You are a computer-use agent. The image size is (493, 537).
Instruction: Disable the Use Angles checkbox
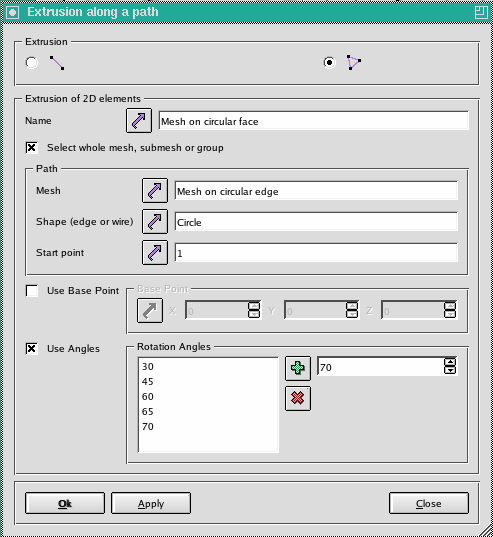coord(31,349)
